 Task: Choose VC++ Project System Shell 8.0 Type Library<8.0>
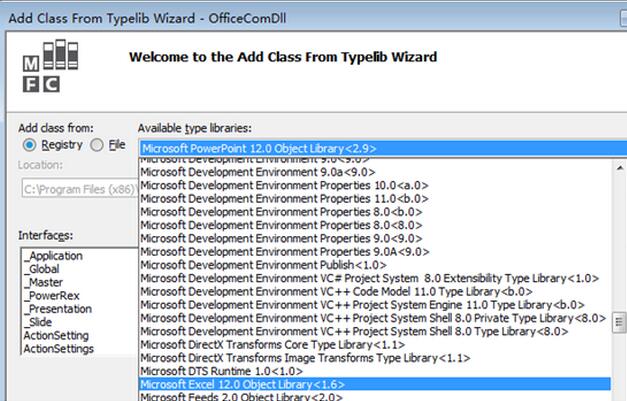pos(375,331)
